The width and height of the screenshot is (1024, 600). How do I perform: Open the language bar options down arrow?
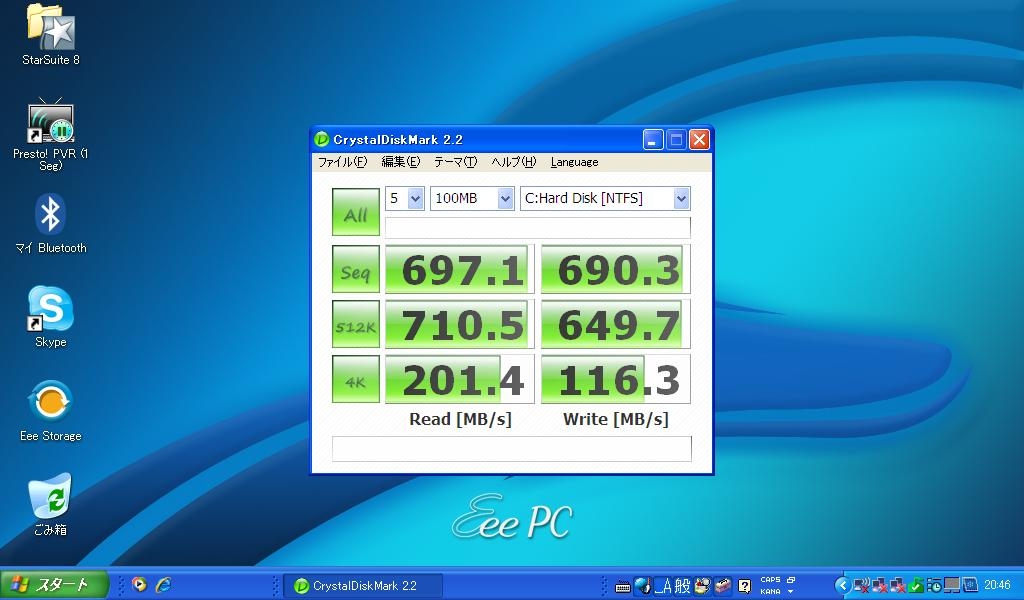coord(790,592)
